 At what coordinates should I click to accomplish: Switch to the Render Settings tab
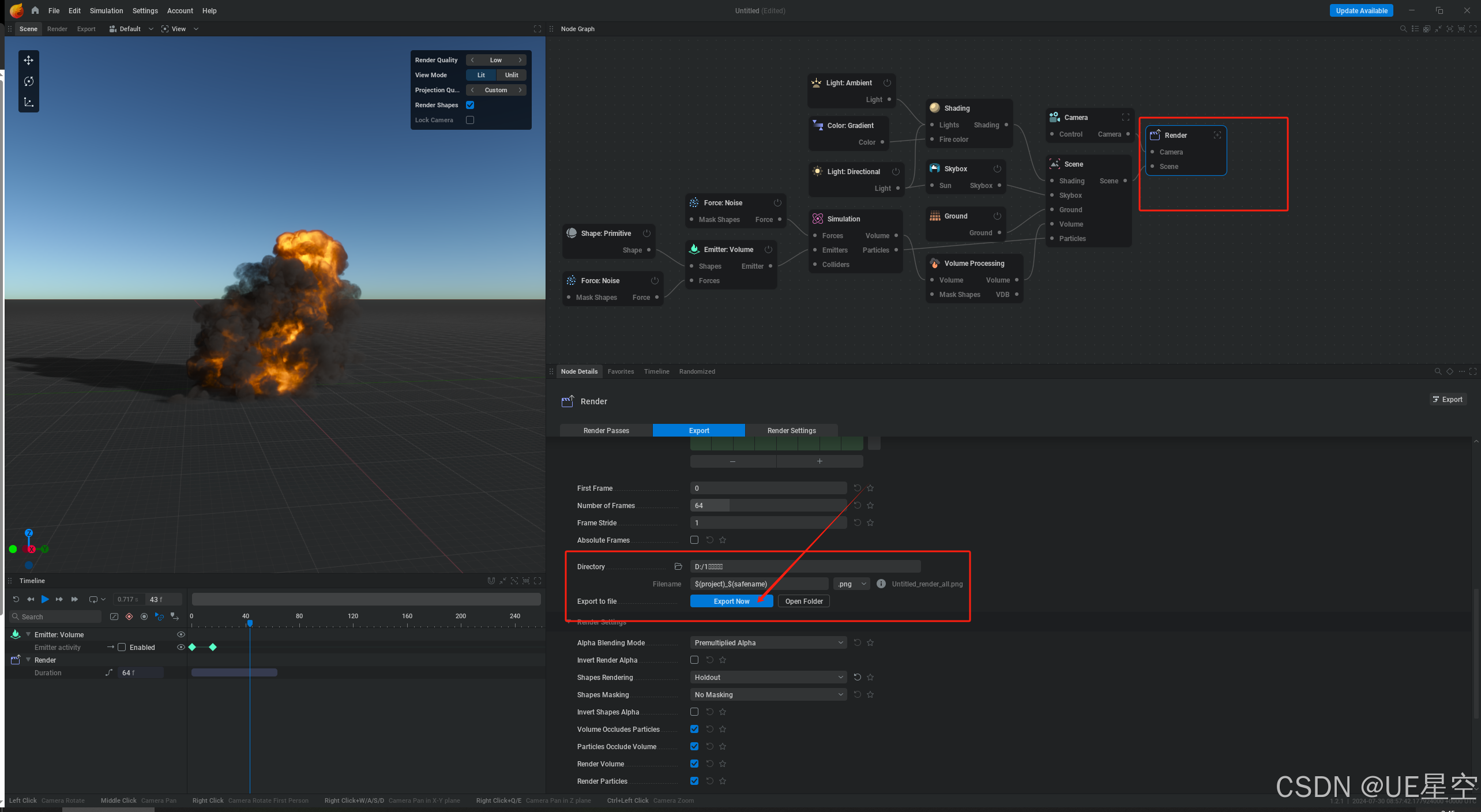tap(791, 430)
